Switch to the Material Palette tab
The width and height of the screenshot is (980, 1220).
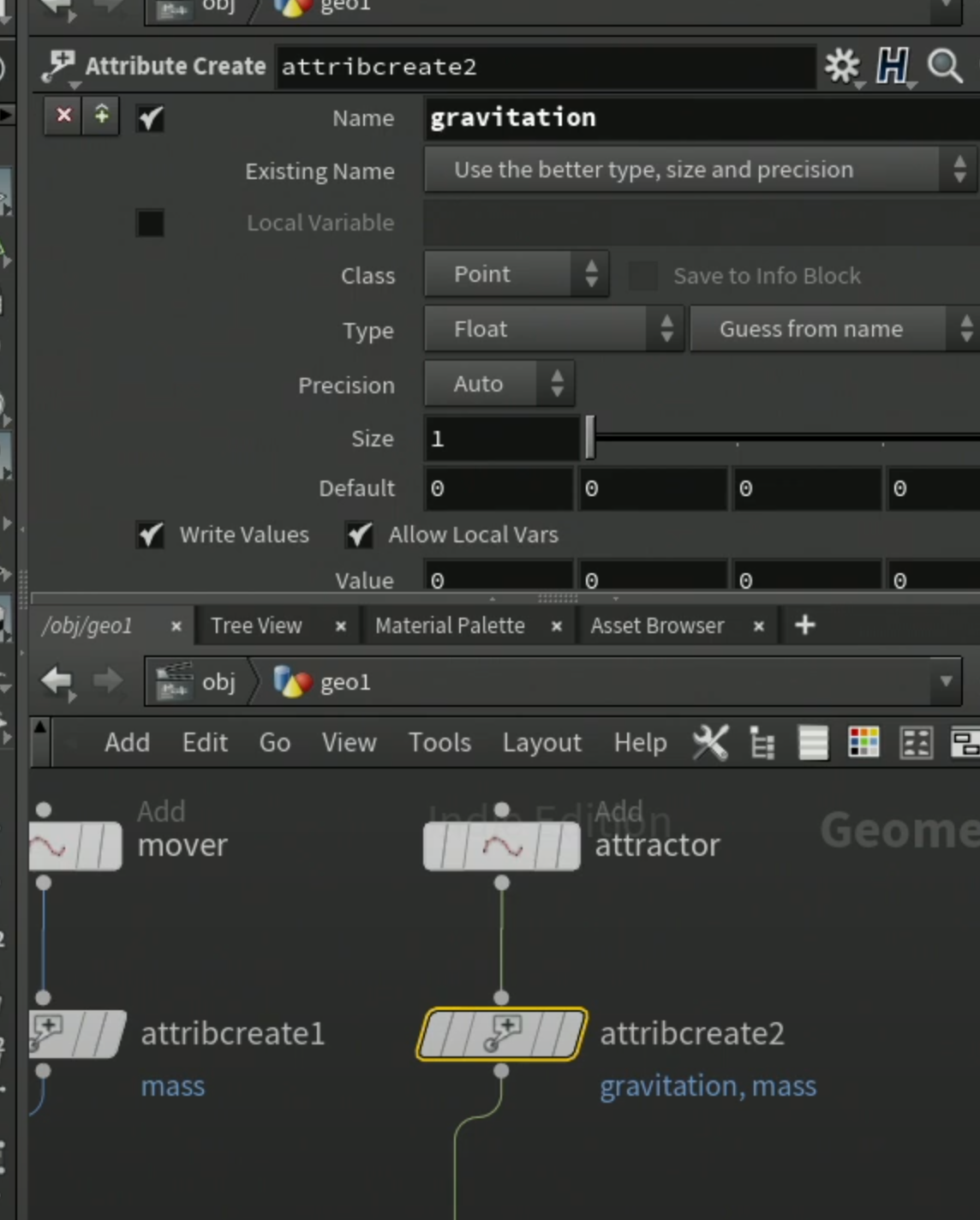[x=450, y=626]
